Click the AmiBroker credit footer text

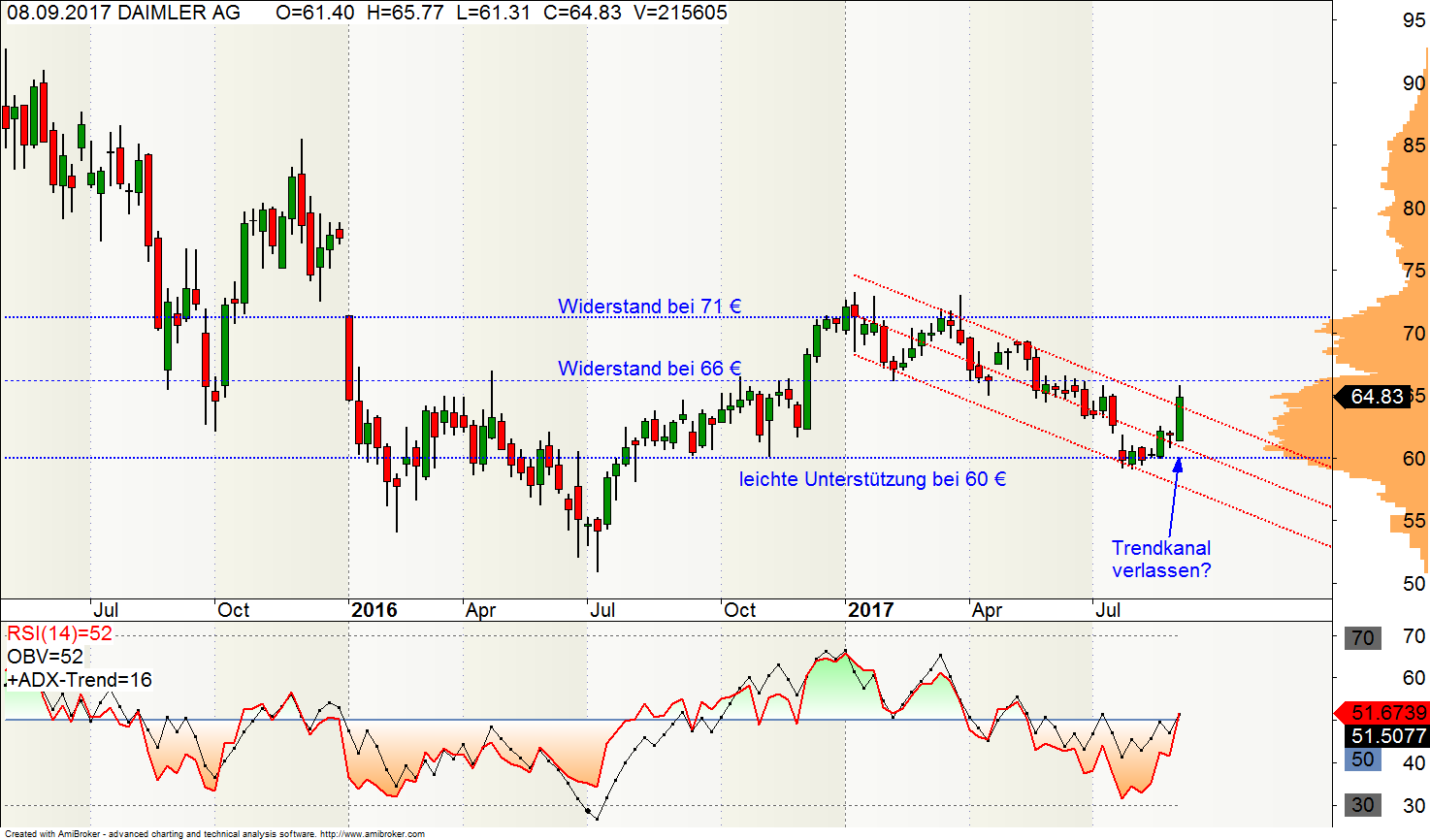214,834
